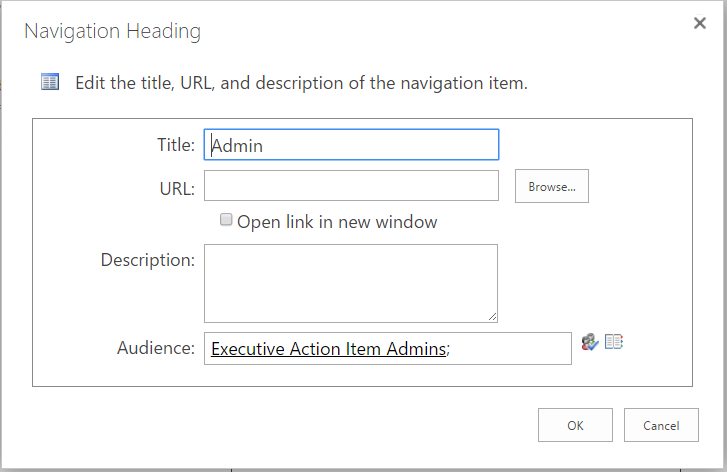
Task: Click the 'Open link in new window' label
Action: 337,222
